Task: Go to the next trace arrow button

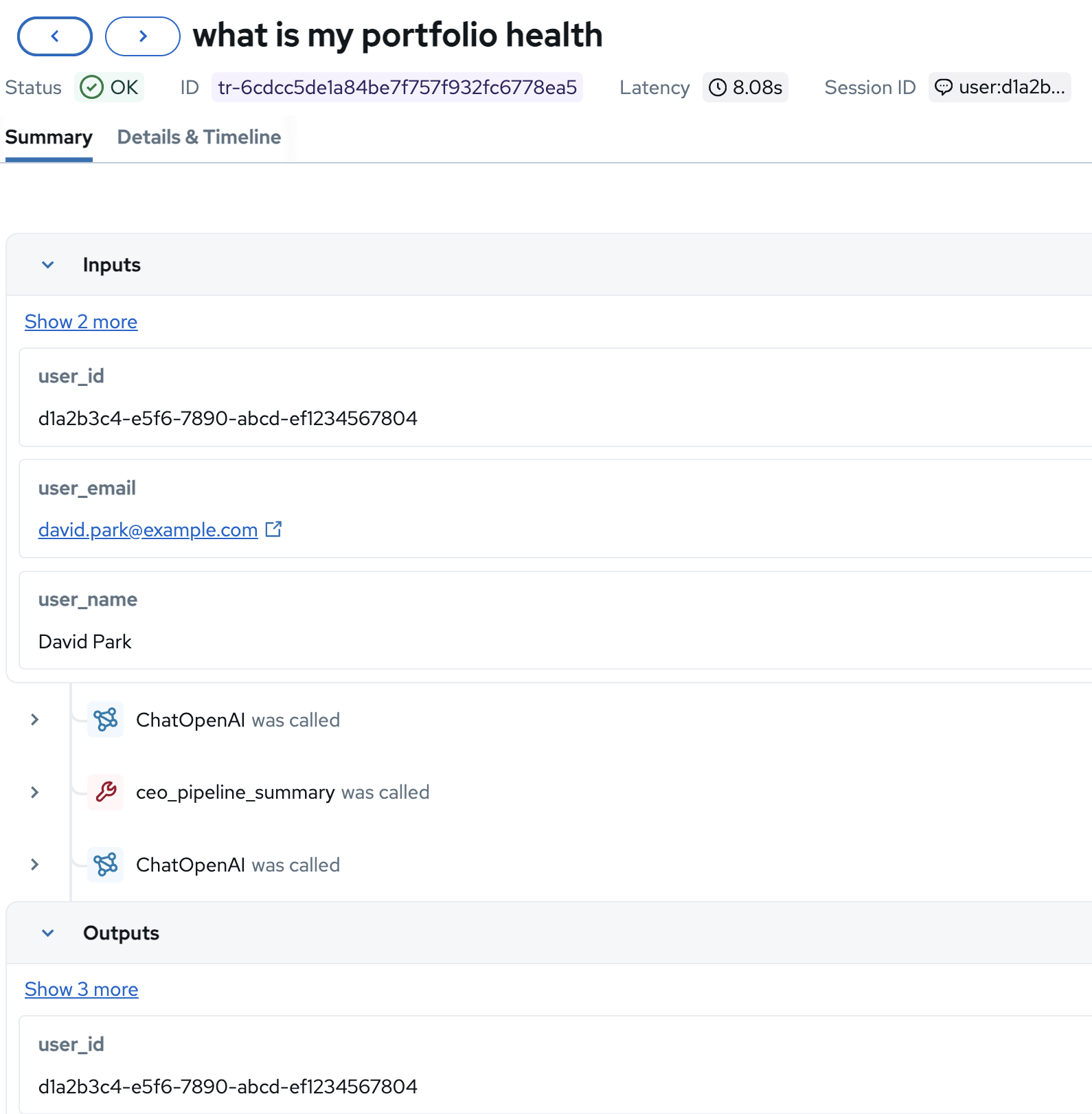Action: [x=143, y=36]
